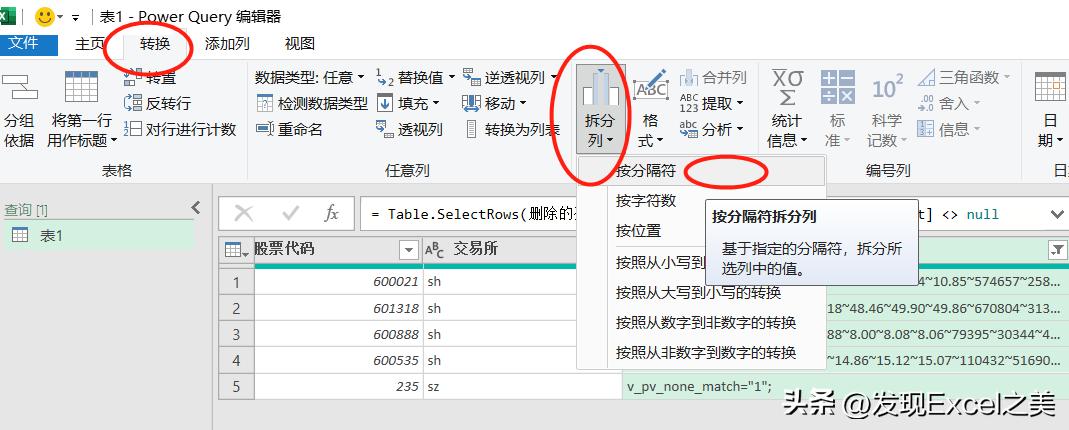Click the 反转行 (Reverse Rows) icon
The height and width of the screenshot is (430, 1069).
pos(133,103)
